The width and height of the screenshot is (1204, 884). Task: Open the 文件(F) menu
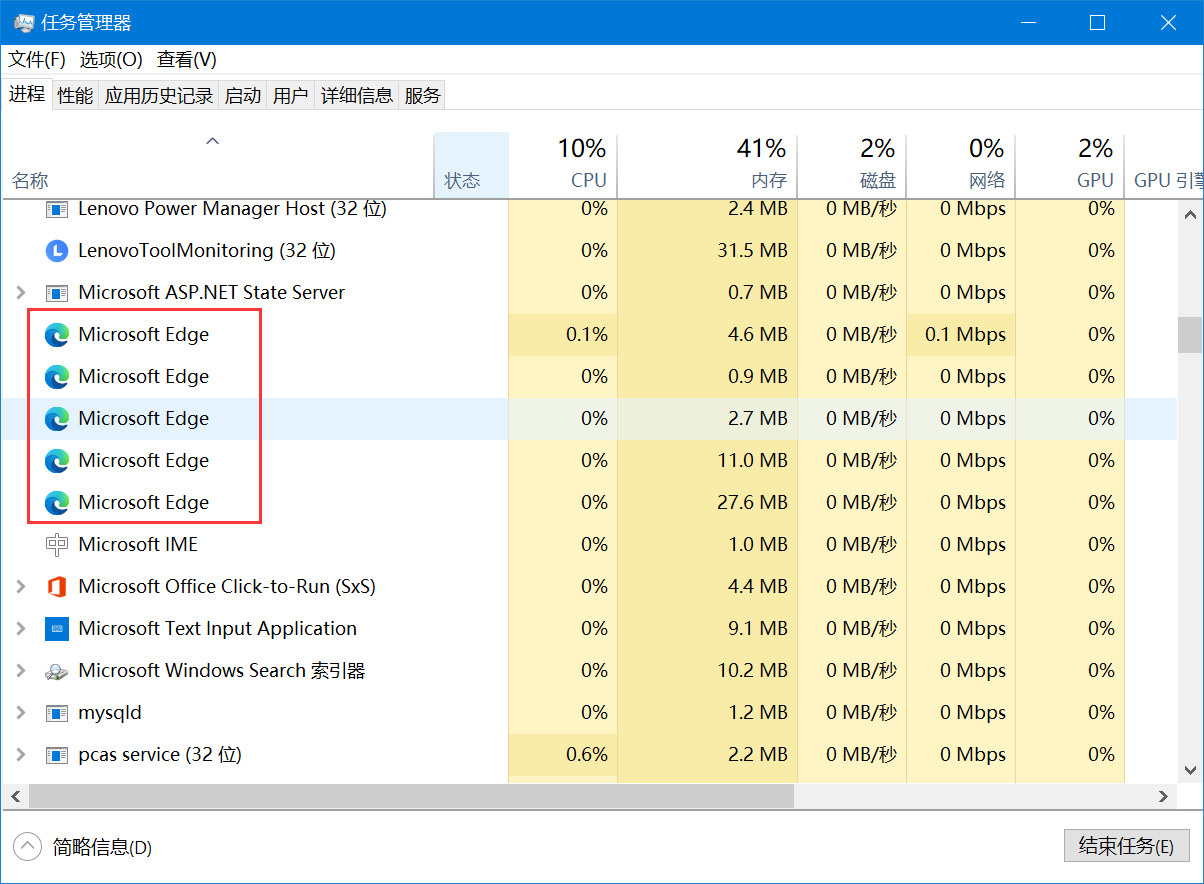(x=37, y=60)
